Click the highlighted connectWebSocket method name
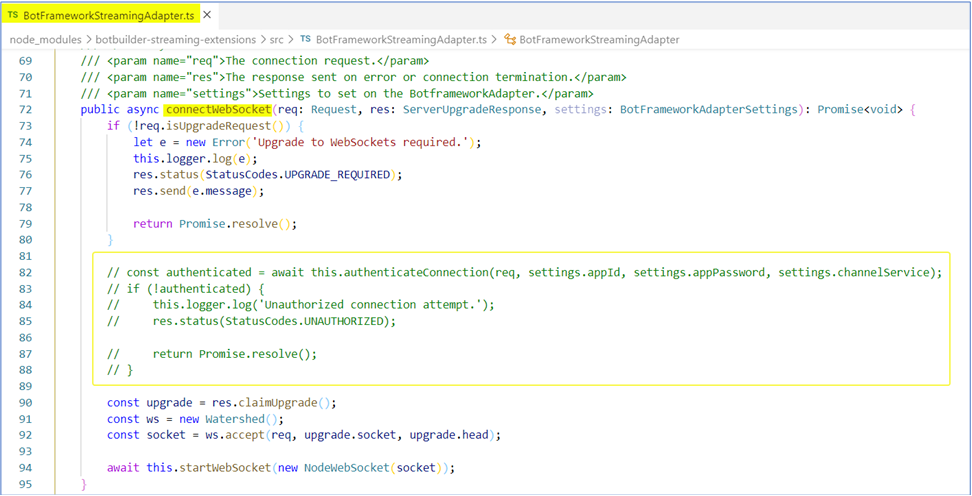This screenshot has height=496, width=972. pos(218,110)
